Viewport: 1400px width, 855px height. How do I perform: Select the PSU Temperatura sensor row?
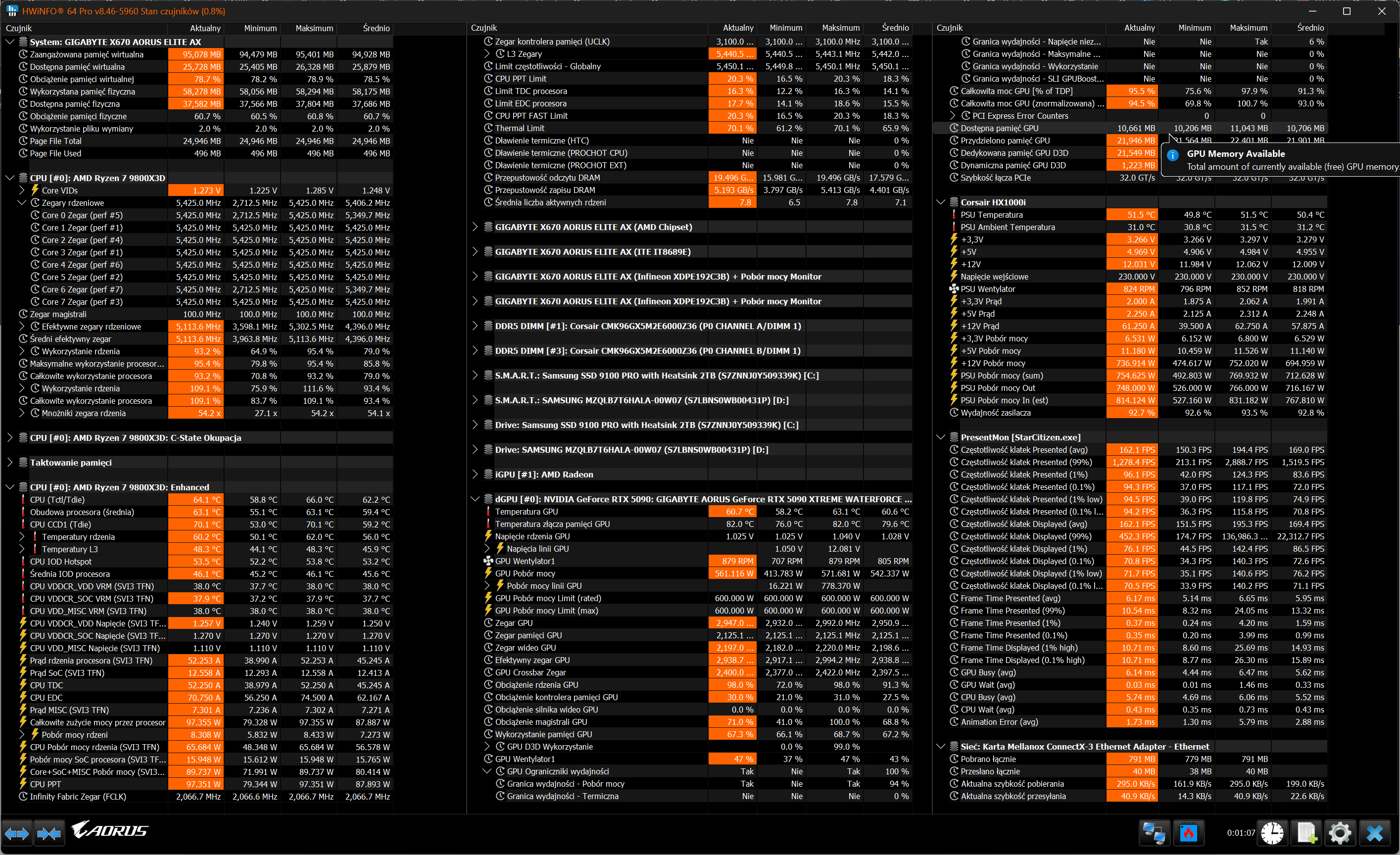tap(991, 215)
